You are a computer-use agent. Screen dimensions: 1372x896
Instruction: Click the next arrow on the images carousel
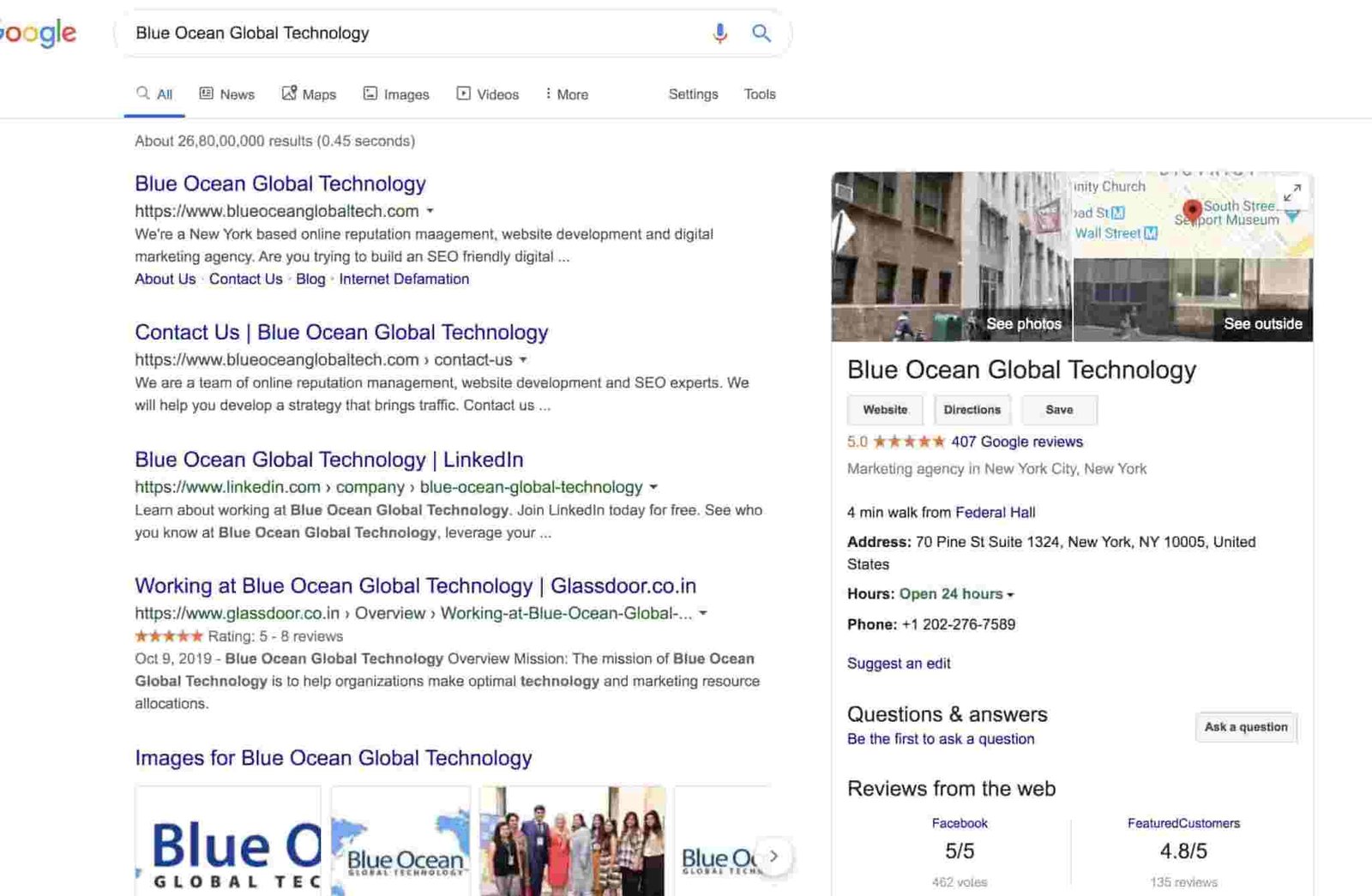773,856
